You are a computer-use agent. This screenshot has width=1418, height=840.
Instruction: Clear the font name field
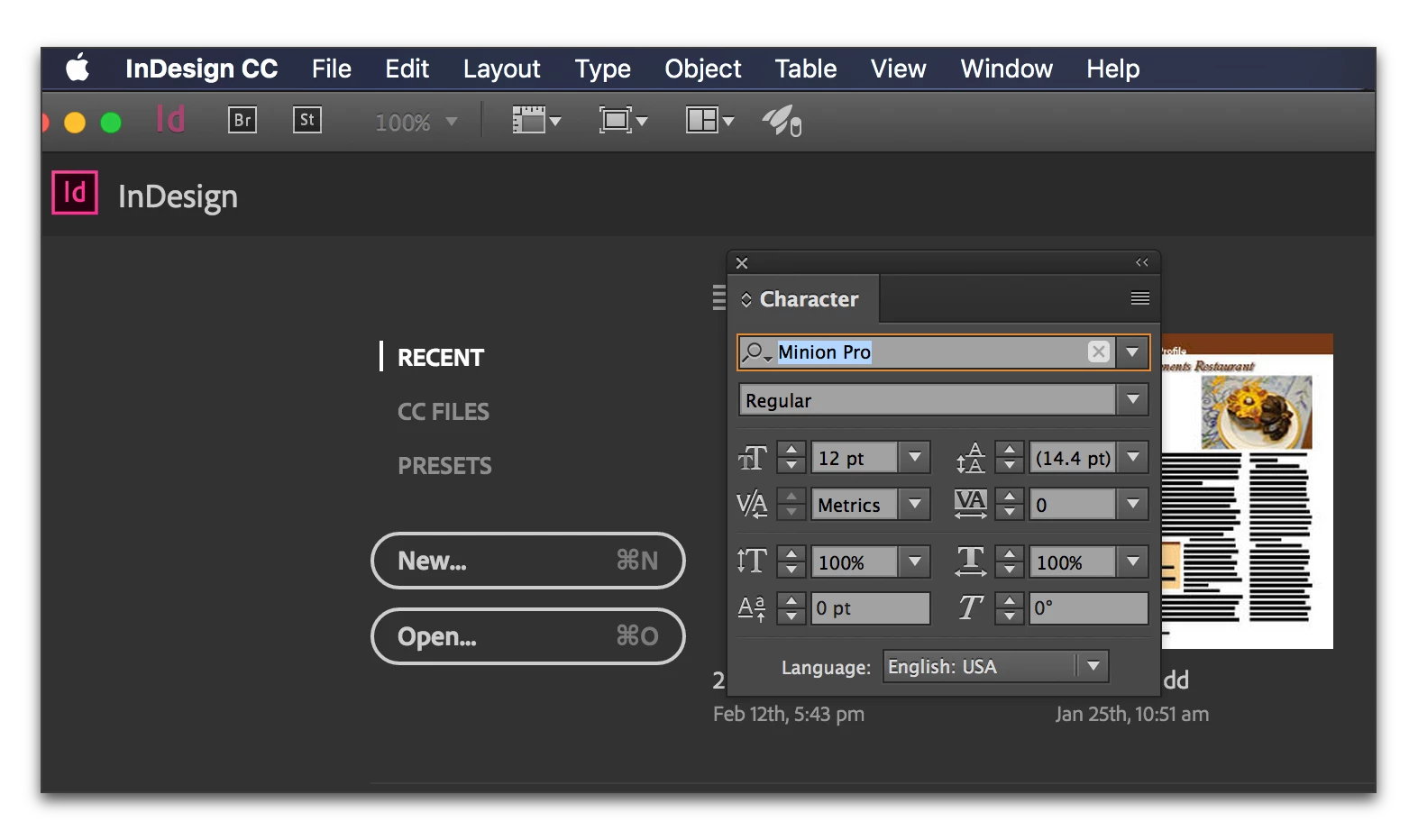click(x=1098, y=352)
